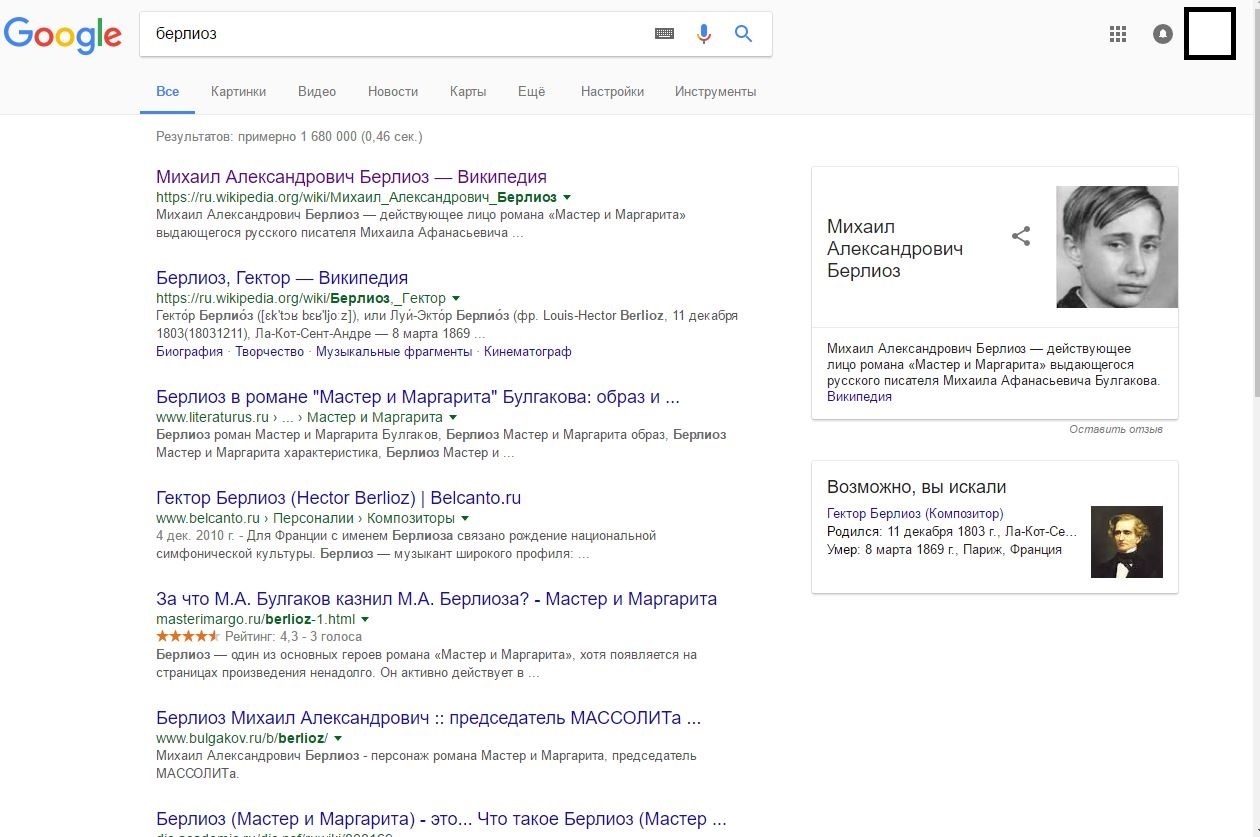
Task: Open Берлиоз в романе Мастер и Маргарита result
Action: click(418, 397)
